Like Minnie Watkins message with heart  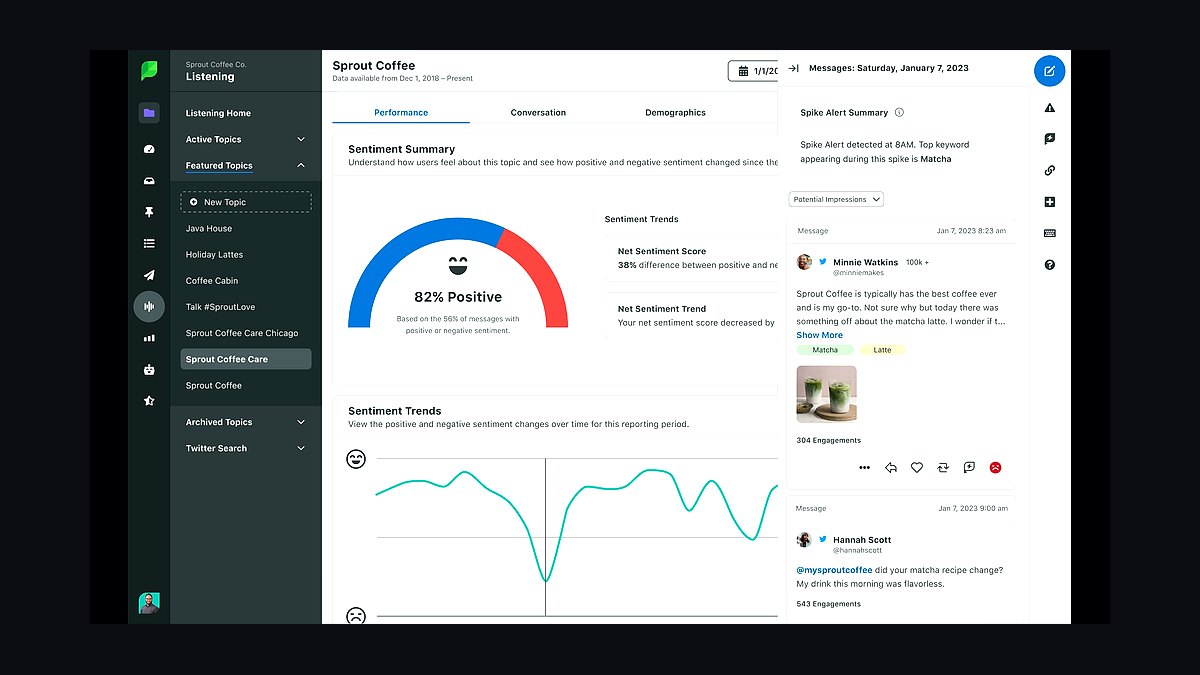(x=916, y=467)
